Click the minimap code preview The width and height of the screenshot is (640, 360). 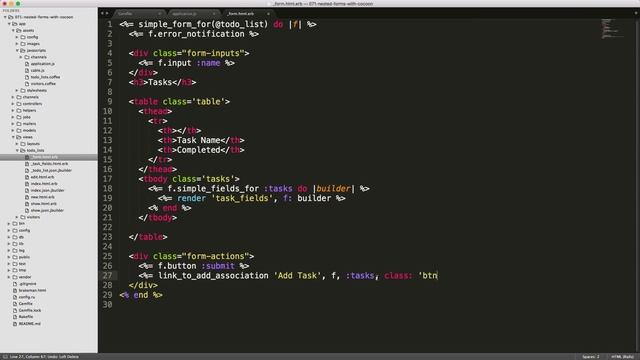[612, 29]
